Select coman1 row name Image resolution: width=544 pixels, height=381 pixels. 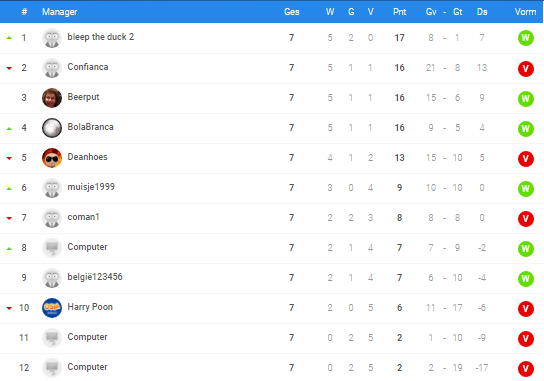point(83,217)
